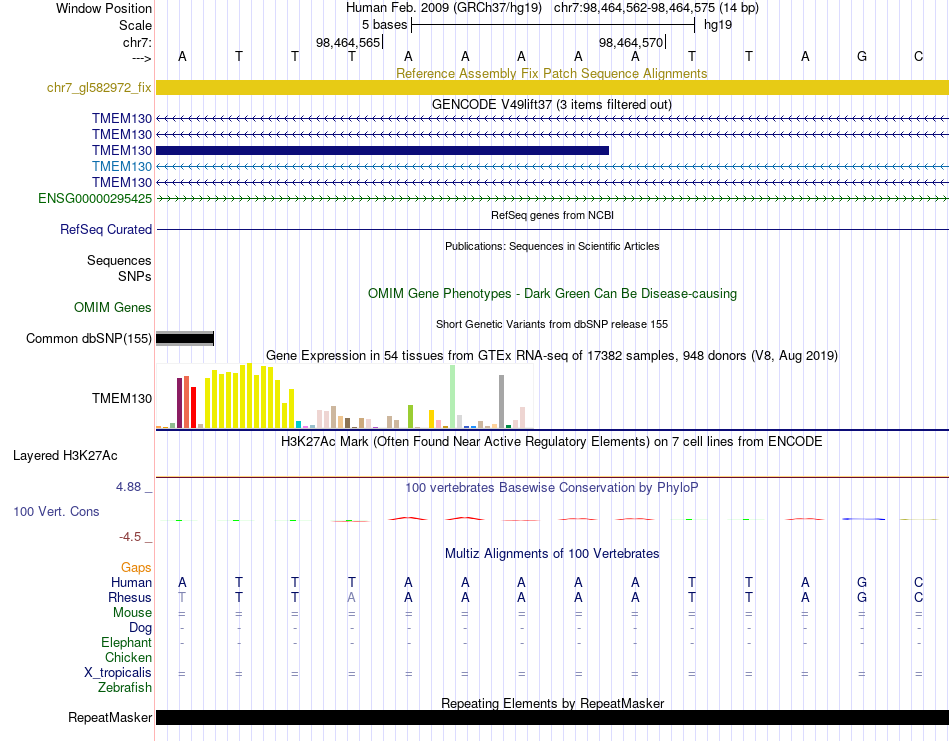950x741 pixels.
Task: Click the green ENSG00000295425 transcript arrows line
Action: pyautogui.click(x=552, y=198)
